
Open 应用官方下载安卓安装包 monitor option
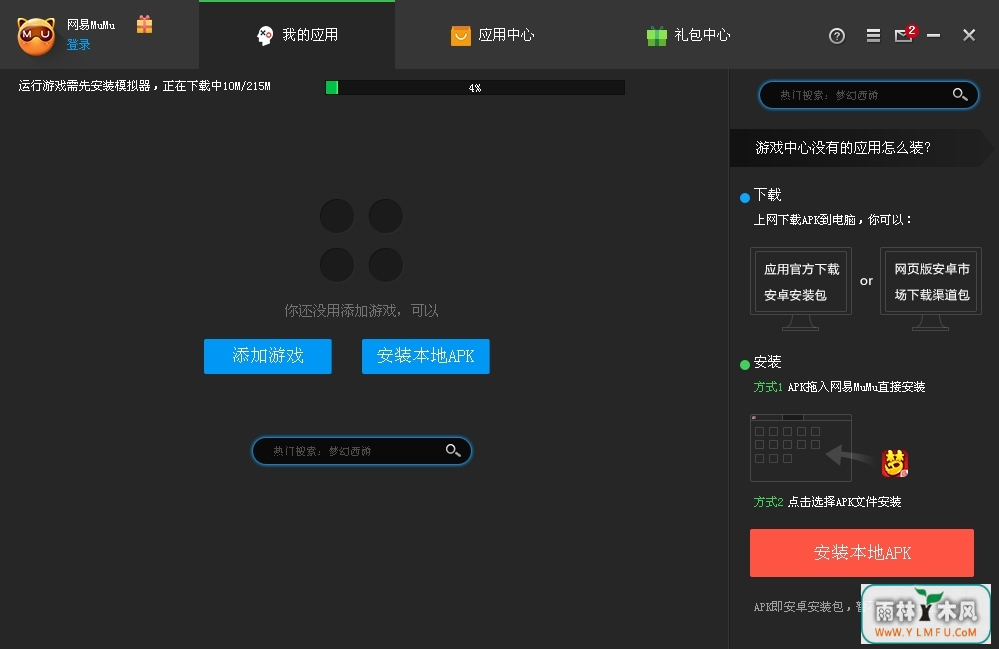tap(801, 289)
